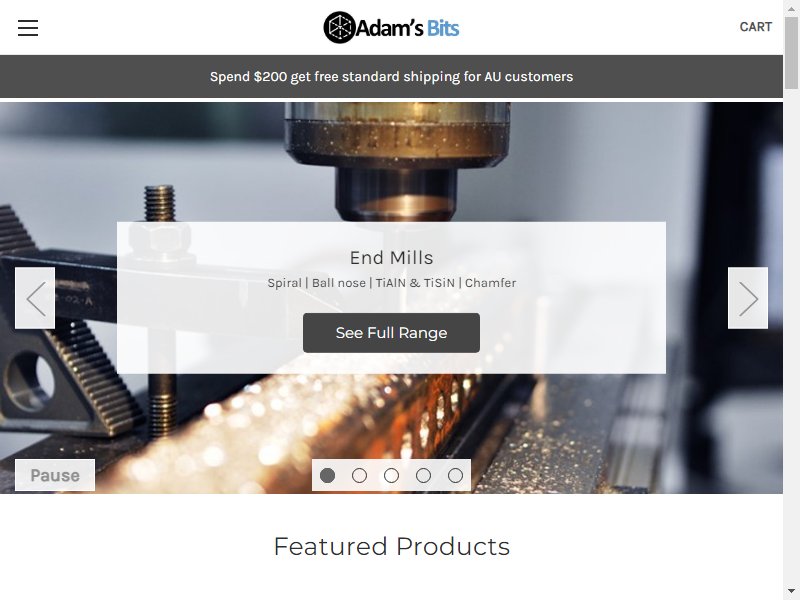
Task: Pause the slideshow
Action: tap(55, 475)
